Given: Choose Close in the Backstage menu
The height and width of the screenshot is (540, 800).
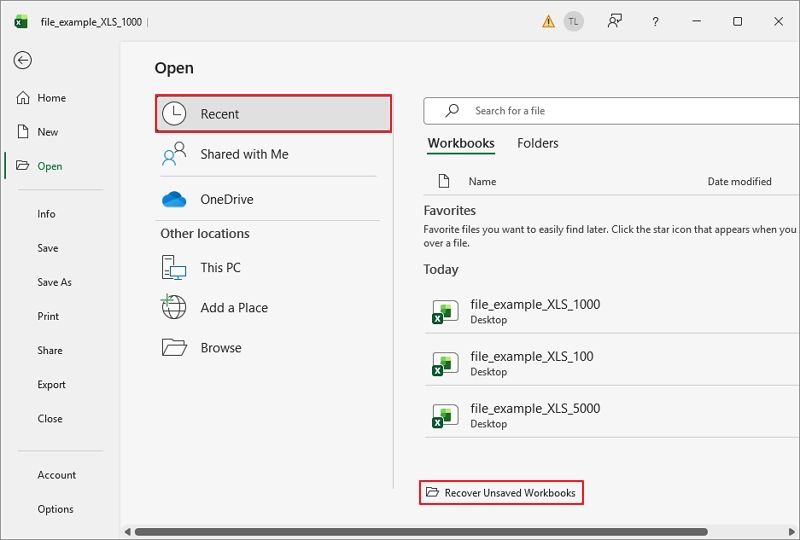Looking at the screenshot, I should (x=49, y=419).
